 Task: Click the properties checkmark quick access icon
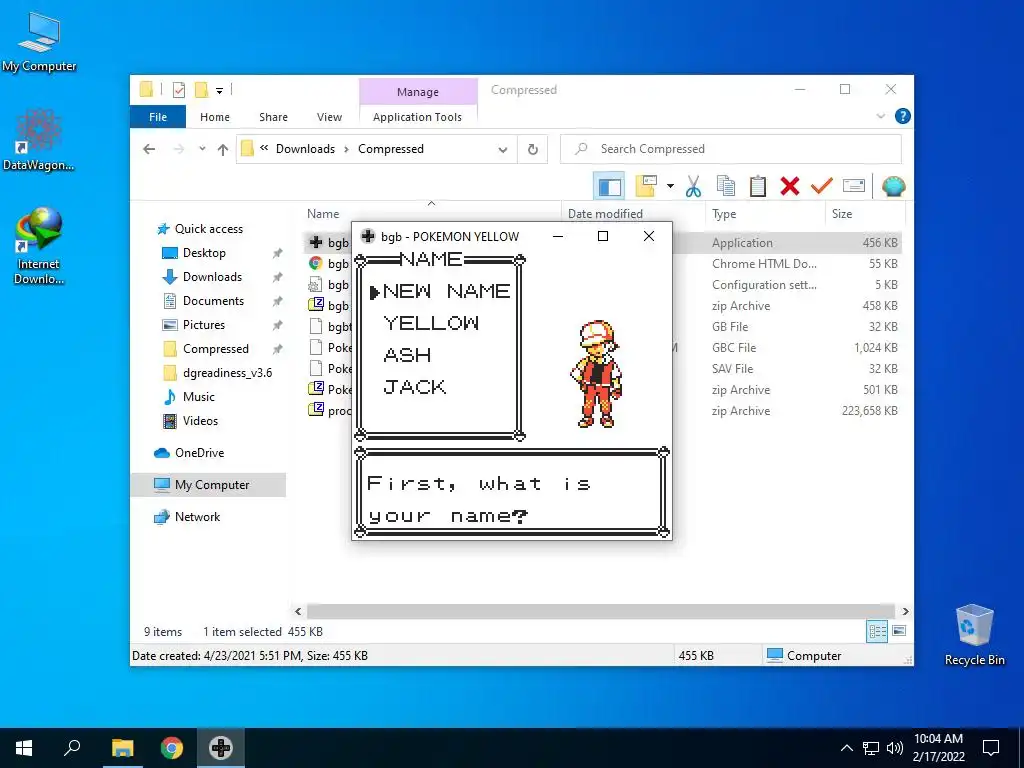[179, 90]
